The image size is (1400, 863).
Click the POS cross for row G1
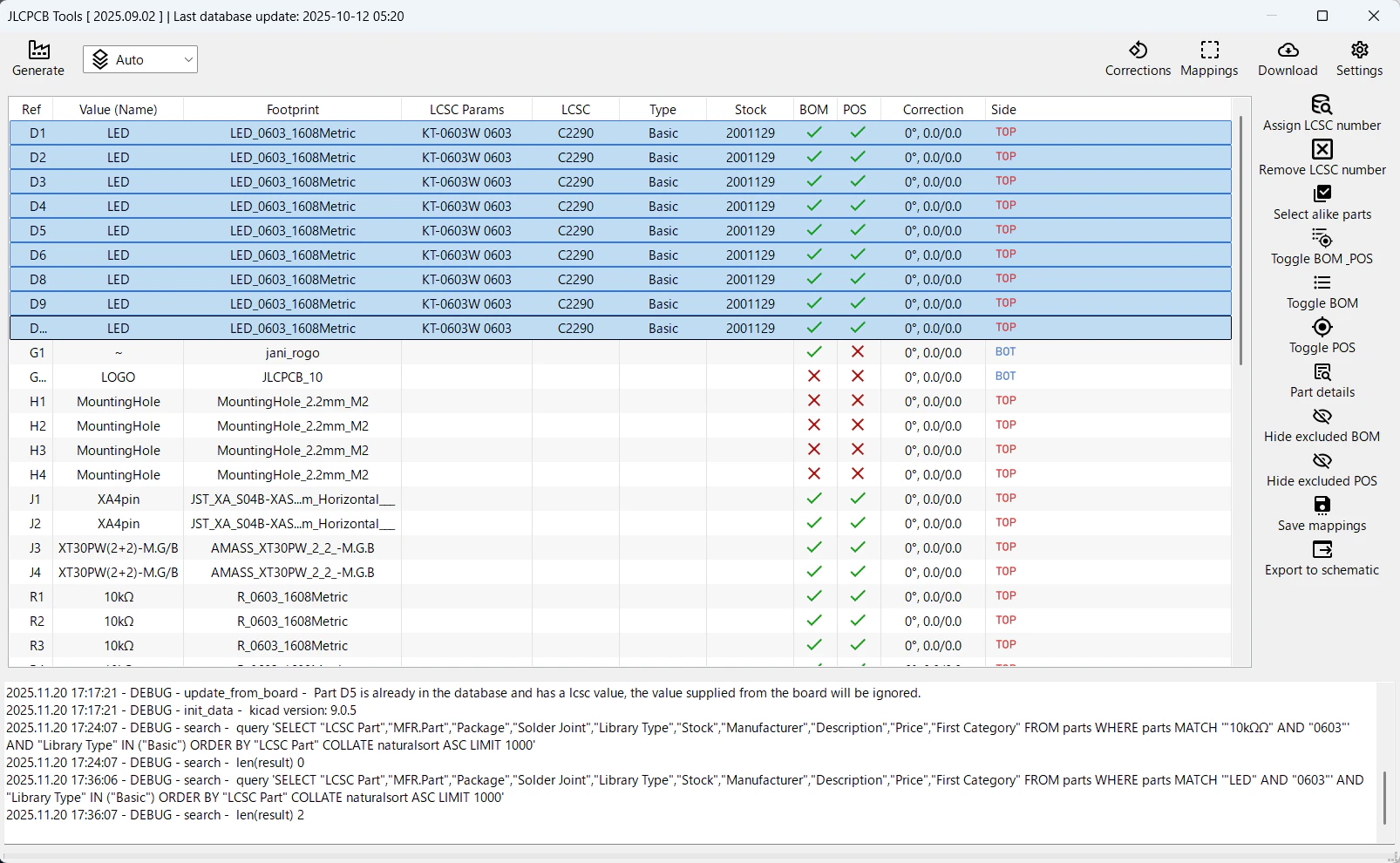tap(858, 352)
